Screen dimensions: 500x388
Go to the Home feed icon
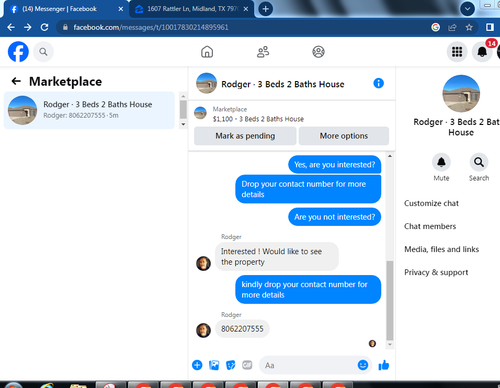click(207, 52)
